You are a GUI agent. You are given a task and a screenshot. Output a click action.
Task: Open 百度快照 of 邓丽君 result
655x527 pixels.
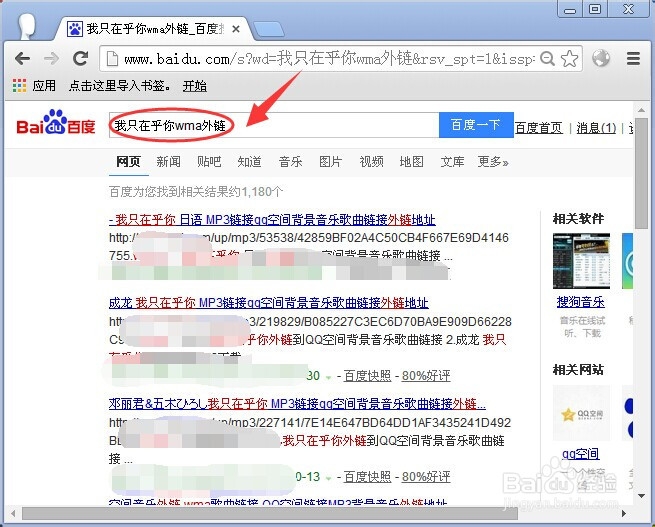(367, 477)
